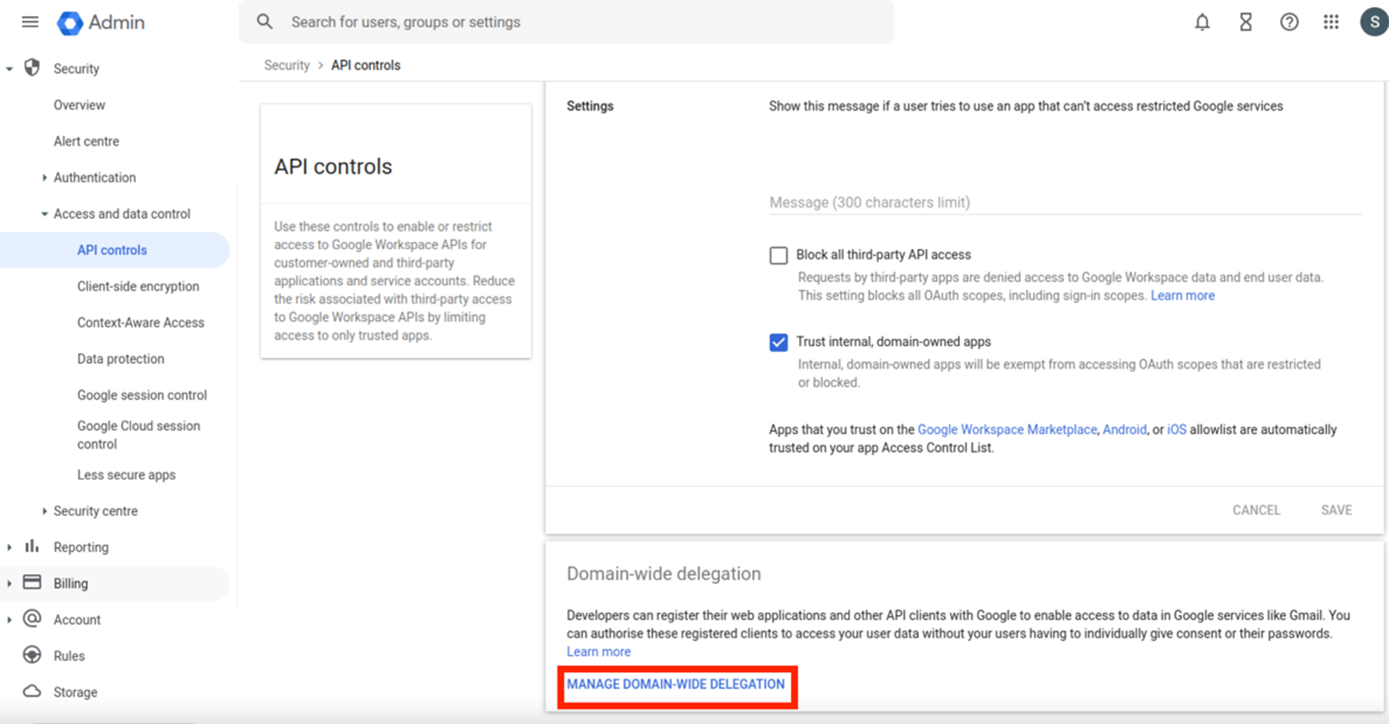Image resolution: width=1389 pixels, height=724 pixels.
Task: Open the pending tasks hourglass icon
Action: [x=1245, y=21]
